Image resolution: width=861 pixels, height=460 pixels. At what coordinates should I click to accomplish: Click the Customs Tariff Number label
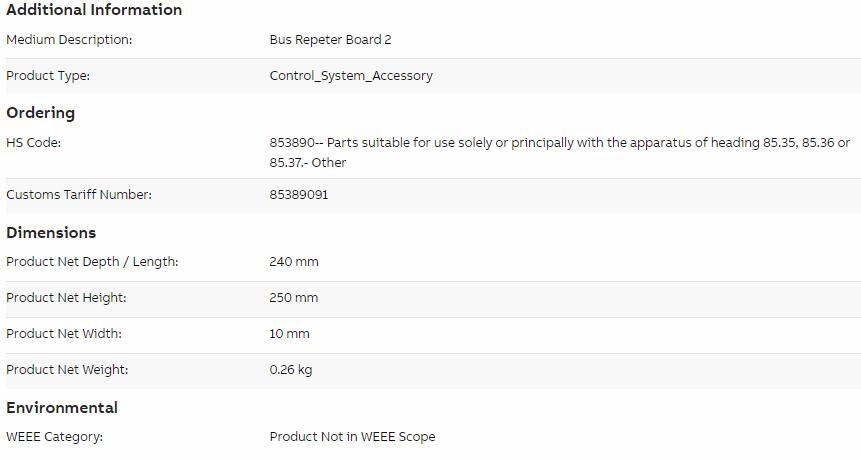coord(79,195)
